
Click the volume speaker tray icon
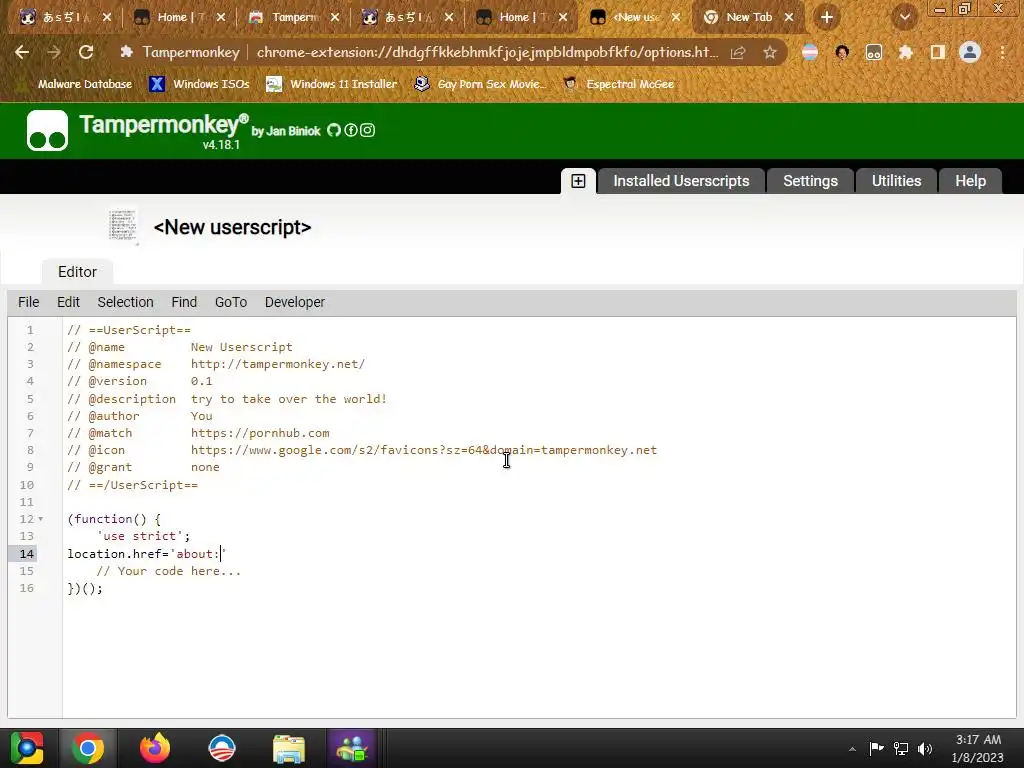(x=925, y=748)
